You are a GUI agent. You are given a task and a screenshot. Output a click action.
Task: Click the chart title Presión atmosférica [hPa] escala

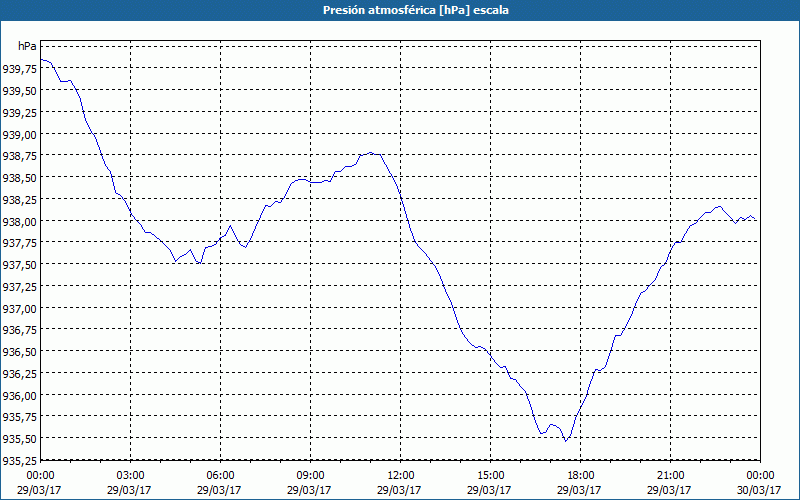[x=415, y=10]
